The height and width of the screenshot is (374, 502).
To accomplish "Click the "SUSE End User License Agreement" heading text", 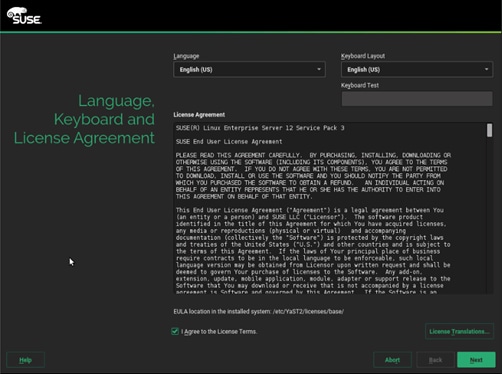I will click(229, 142).
